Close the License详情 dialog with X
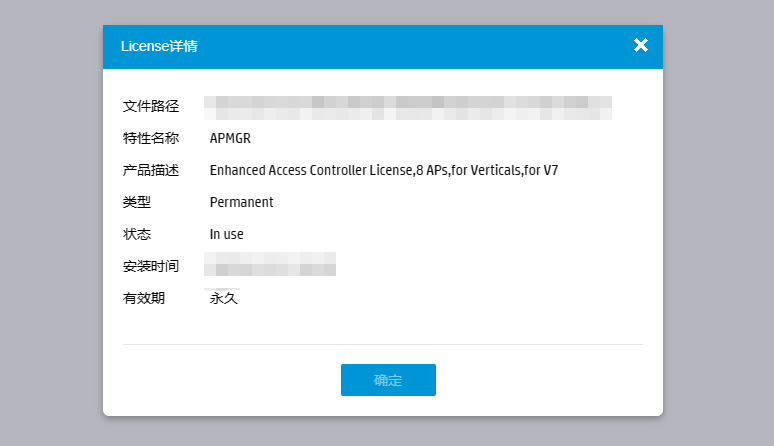The width and height of the screenshot is (774, 446). point(641,45)
